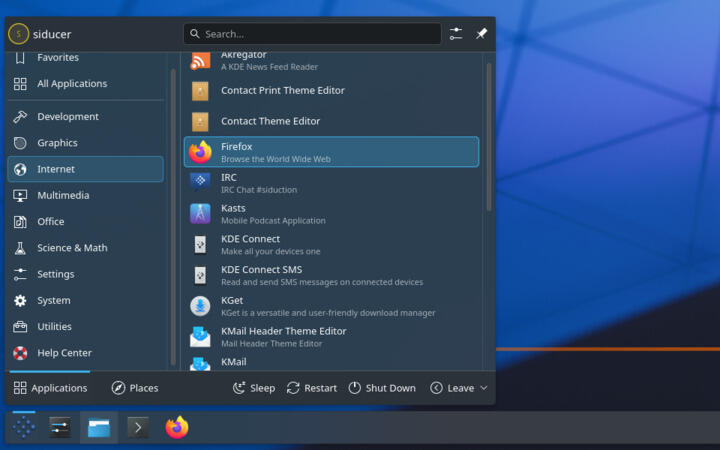Pin the launcher open with pin icon
Screen dimensions: 720x450
tap(481, 34)
